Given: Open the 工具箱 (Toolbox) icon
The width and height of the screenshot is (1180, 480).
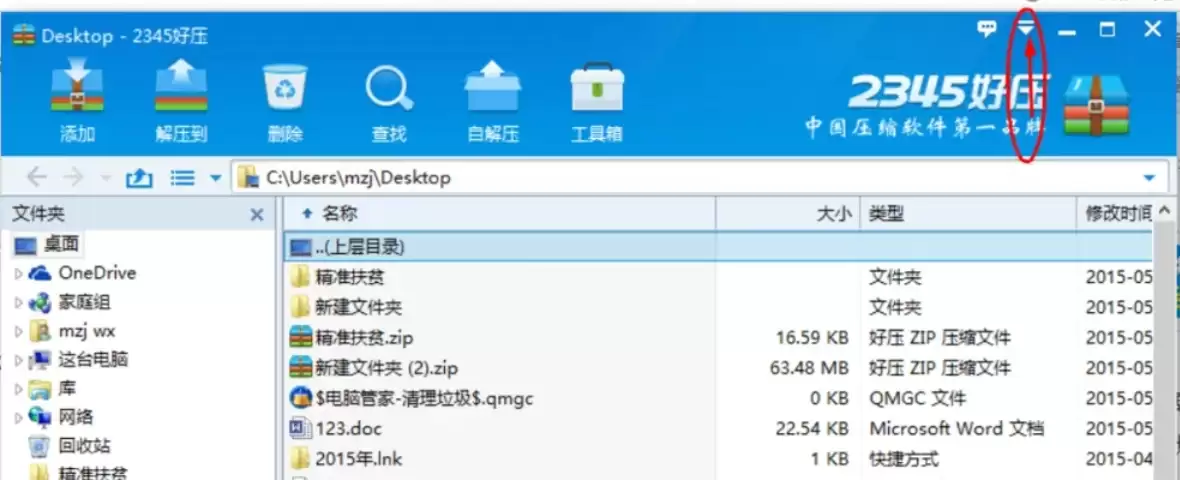Looking at the screenshot, I should [597, 103].
